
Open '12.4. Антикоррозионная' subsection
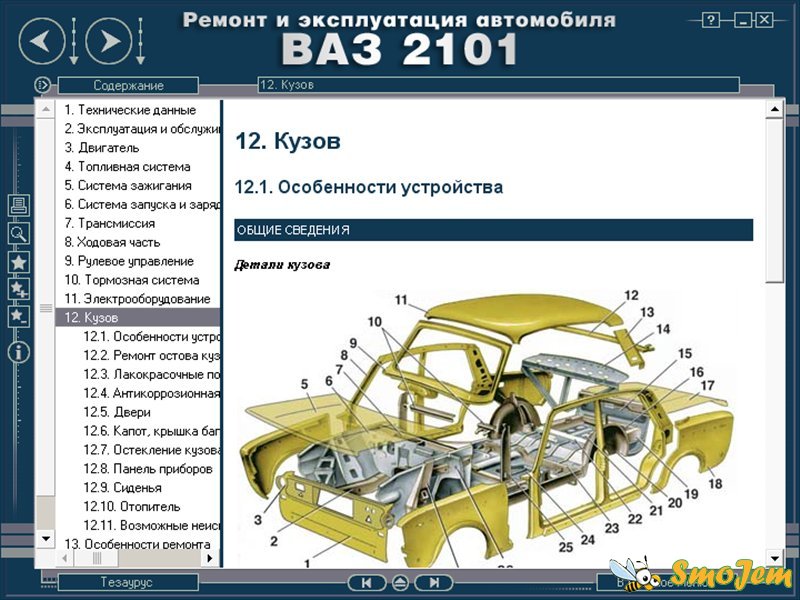coord(152,393)
